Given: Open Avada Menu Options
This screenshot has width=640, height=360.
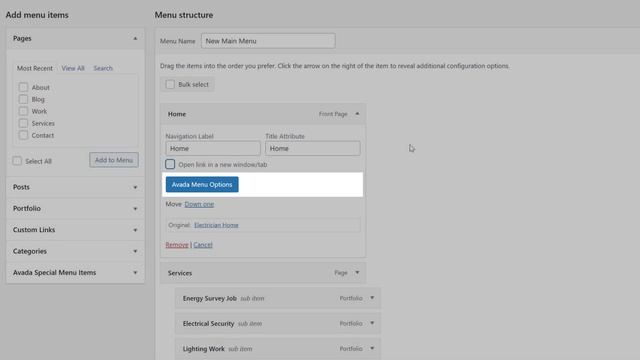Looking at the screenshot, I should (202, 184).
